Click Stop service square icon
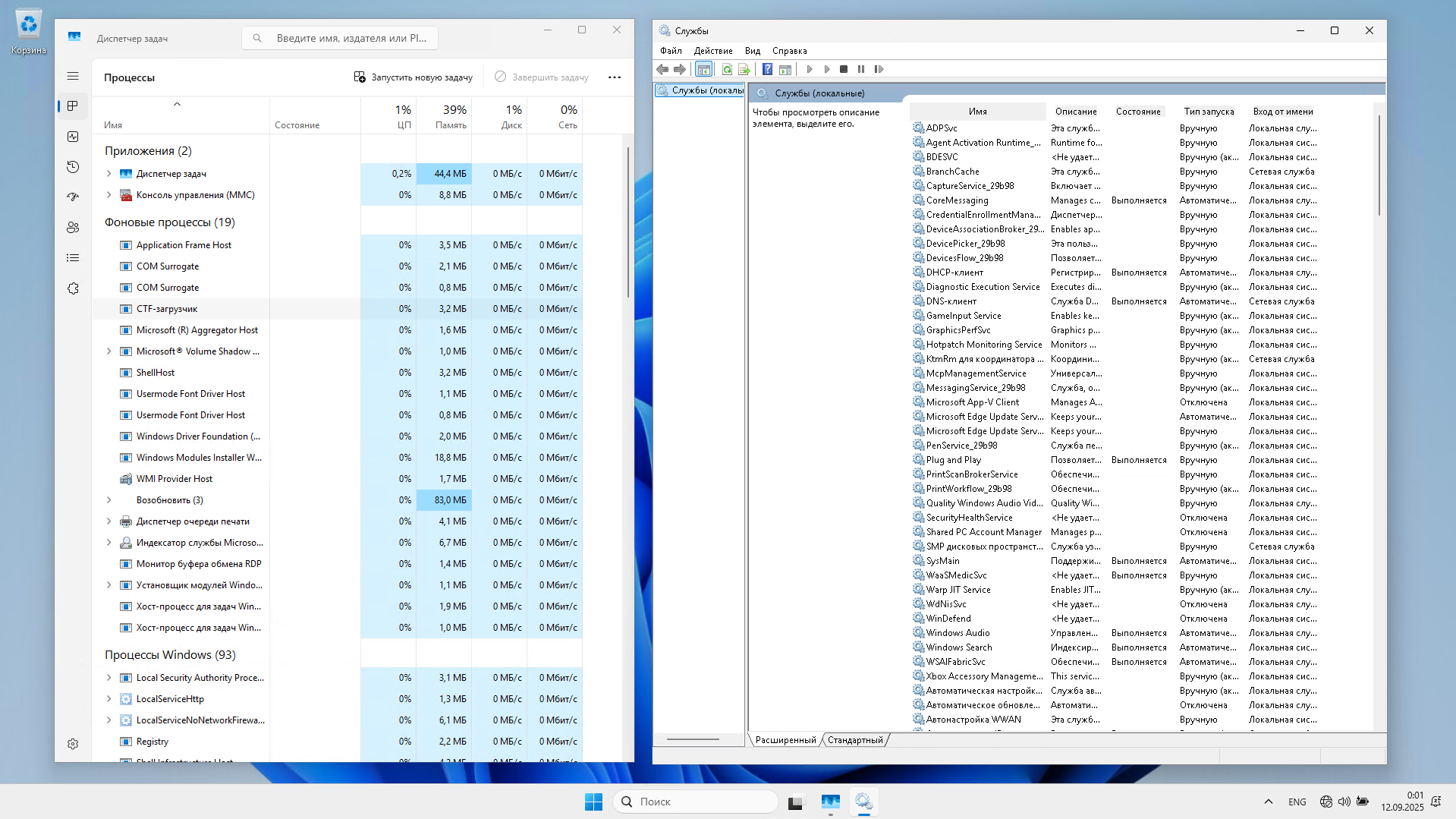This screenshot has width=1456, height=819. pyautogui.click(x=844, y=69)
